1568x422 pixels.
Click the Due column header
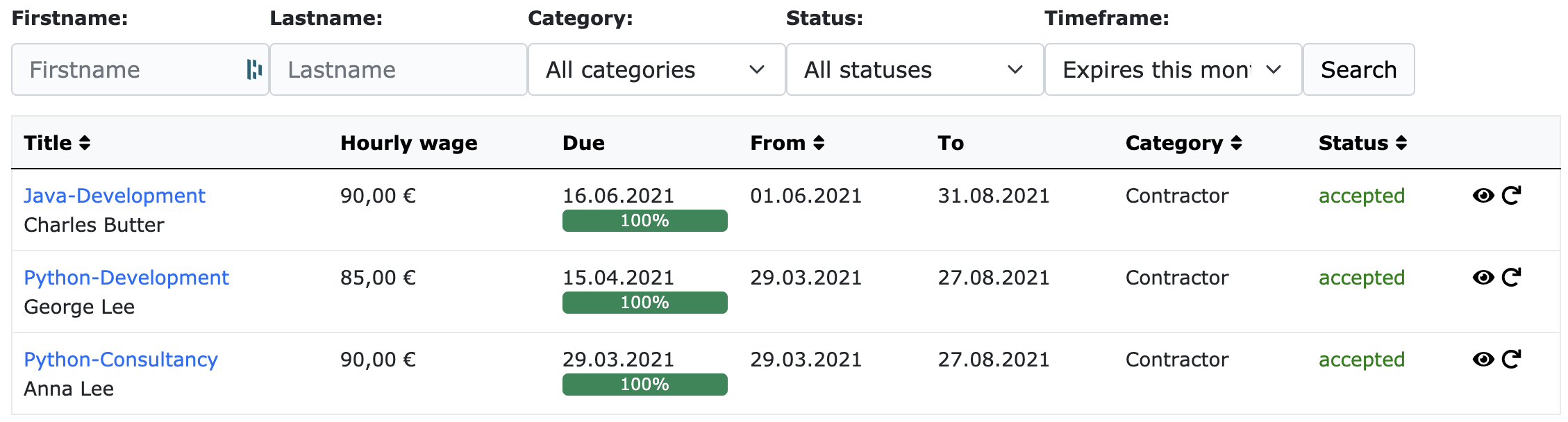pos(584,142)
